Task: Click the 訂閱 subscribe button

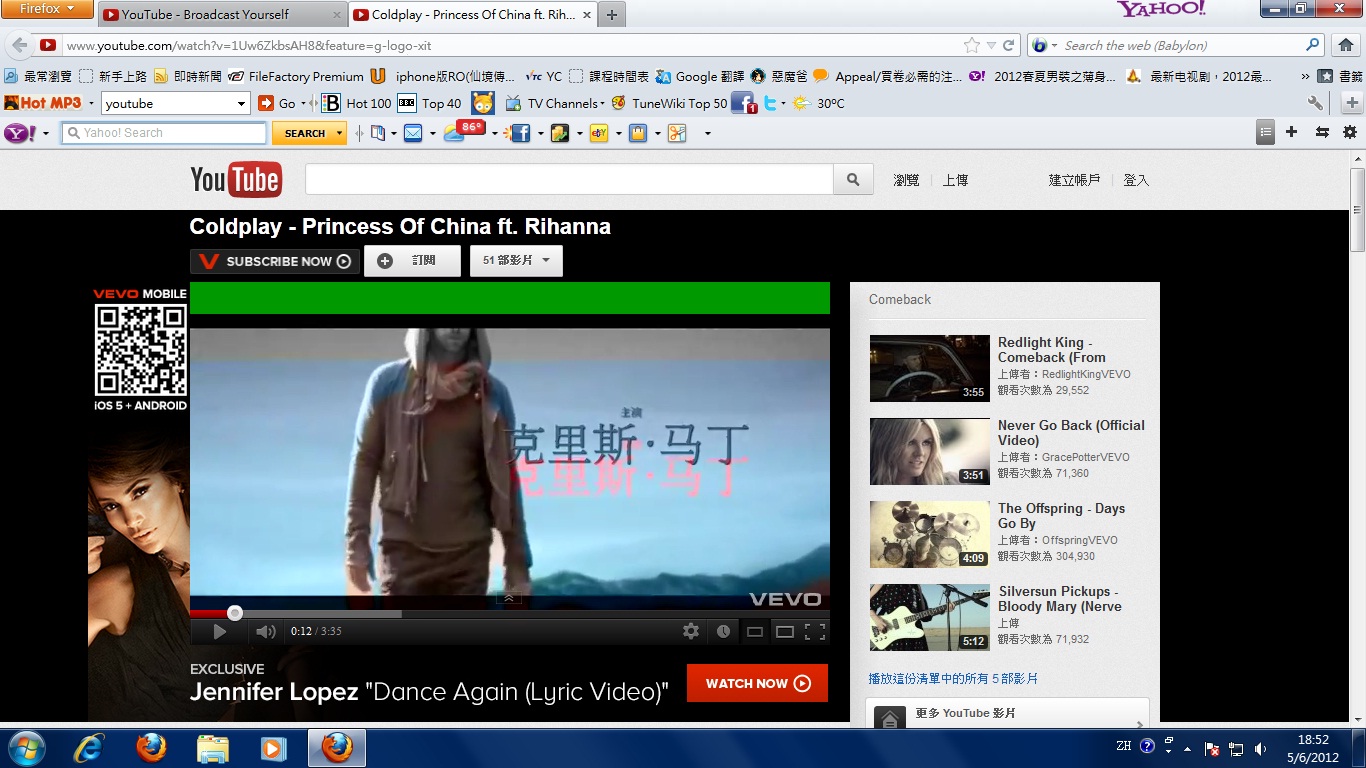Action: click(412, 261)
